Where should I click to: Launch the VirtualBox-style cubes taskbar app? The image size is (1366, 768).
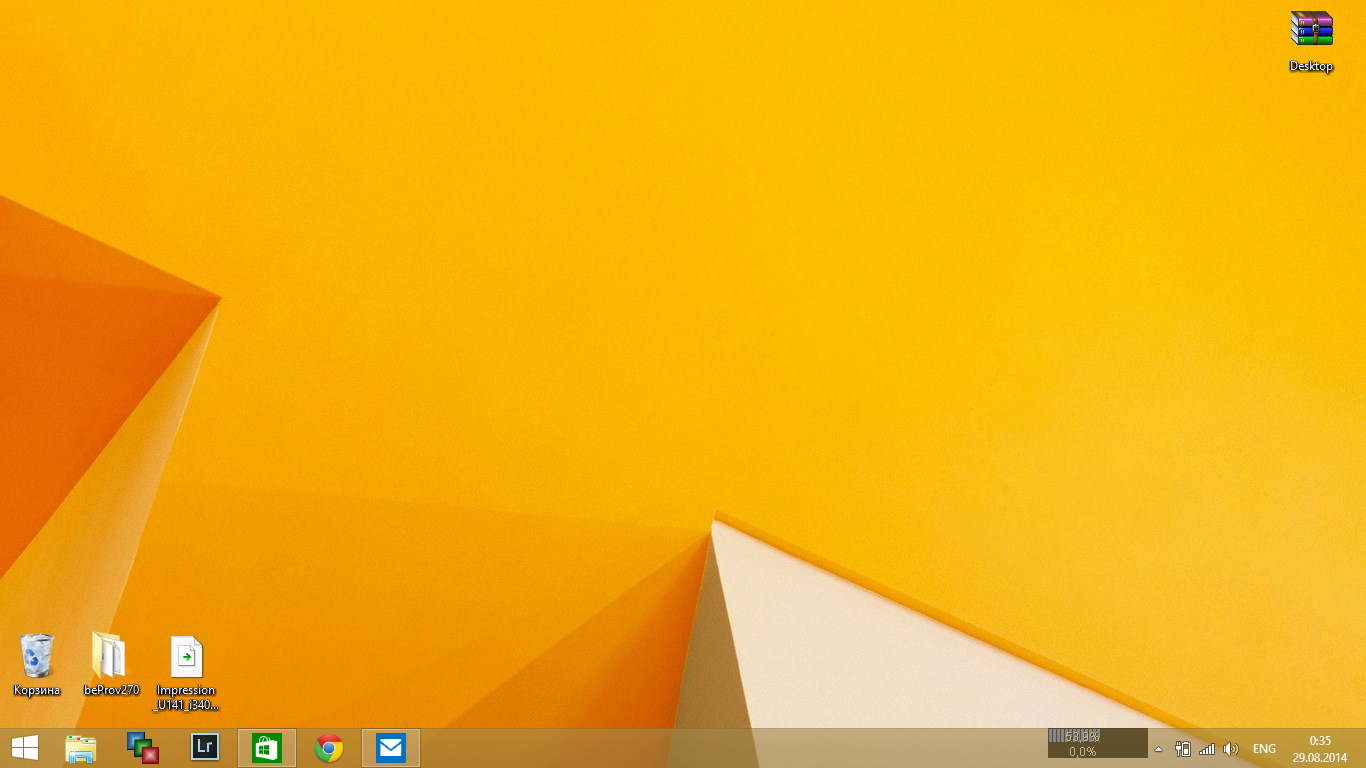pyautogui.click(x=143, y=748)
